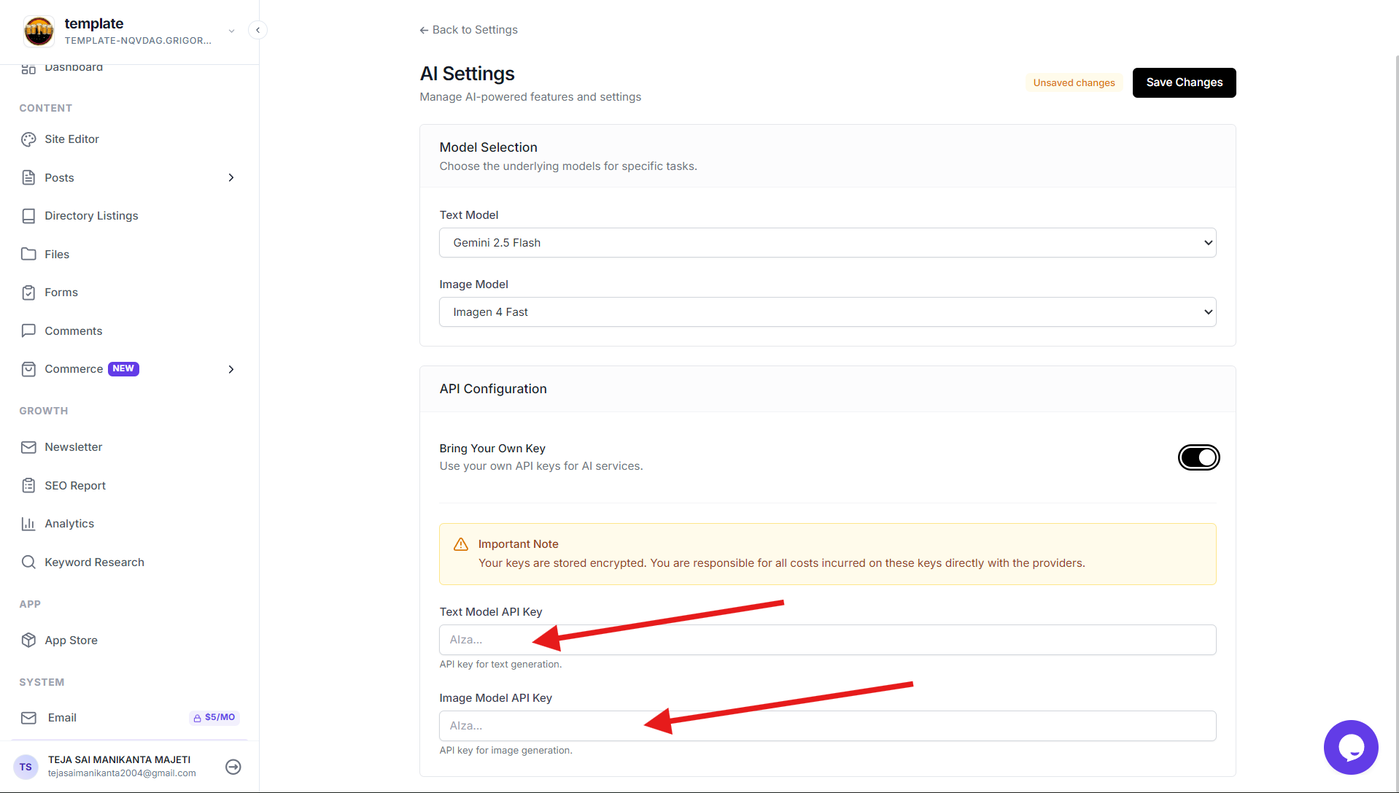Click the Save Changes button
The width and height of the screenshot is (1399, 793).
pos(1184,82)
